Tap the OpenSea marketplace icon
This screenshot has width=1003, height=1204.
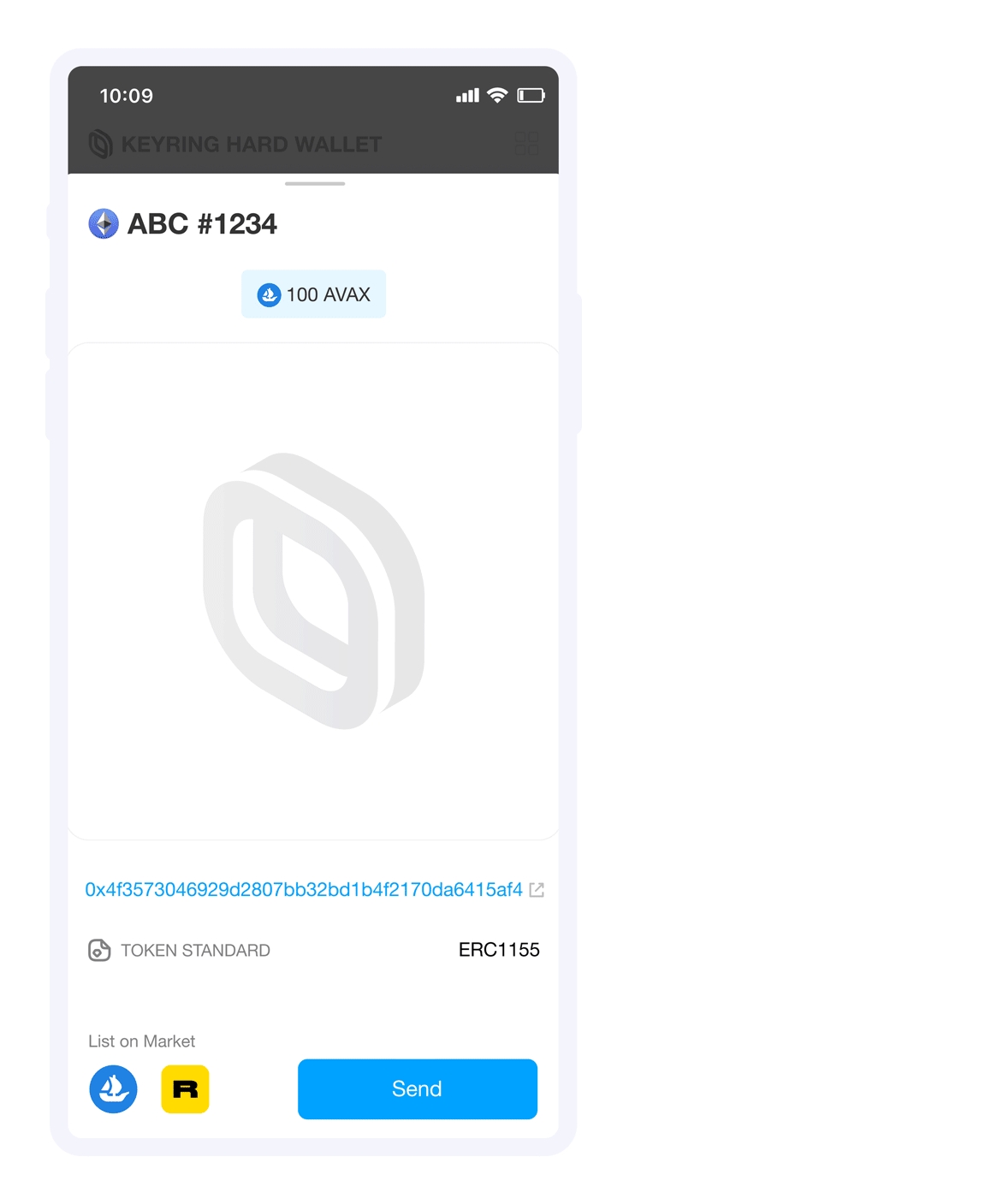coord(113,1088)
